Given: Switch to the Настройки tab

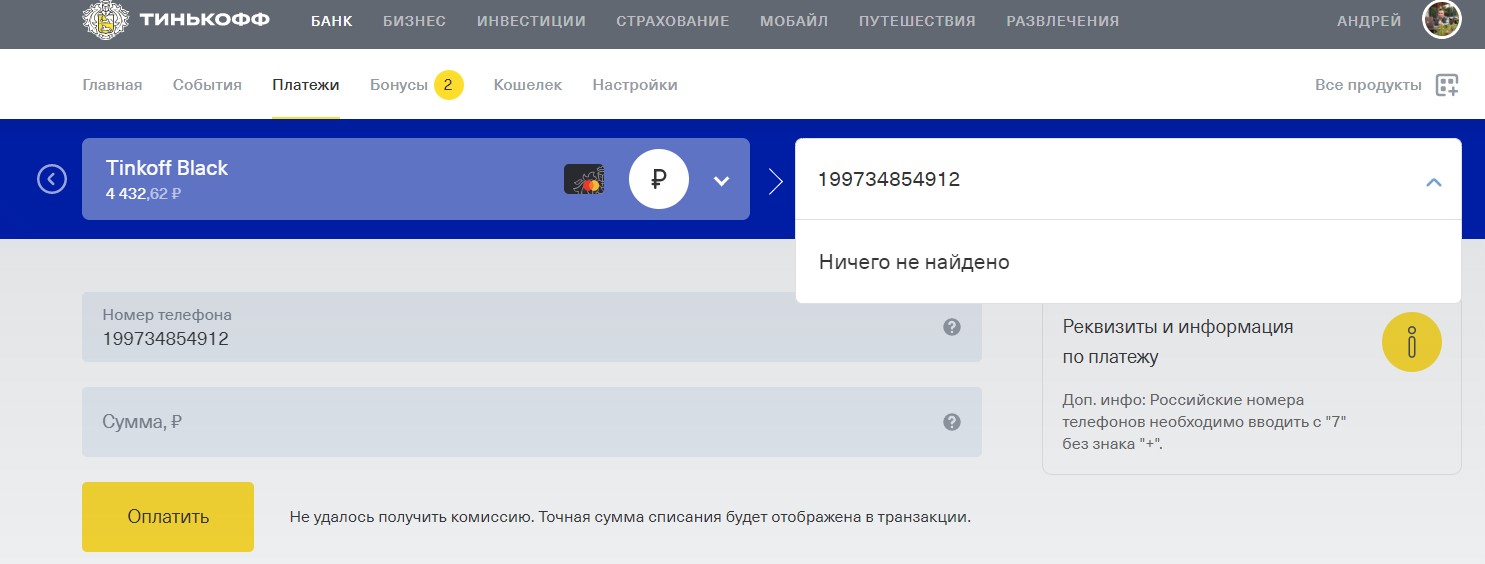Looking at the screenshot, I should coord(635,85).
